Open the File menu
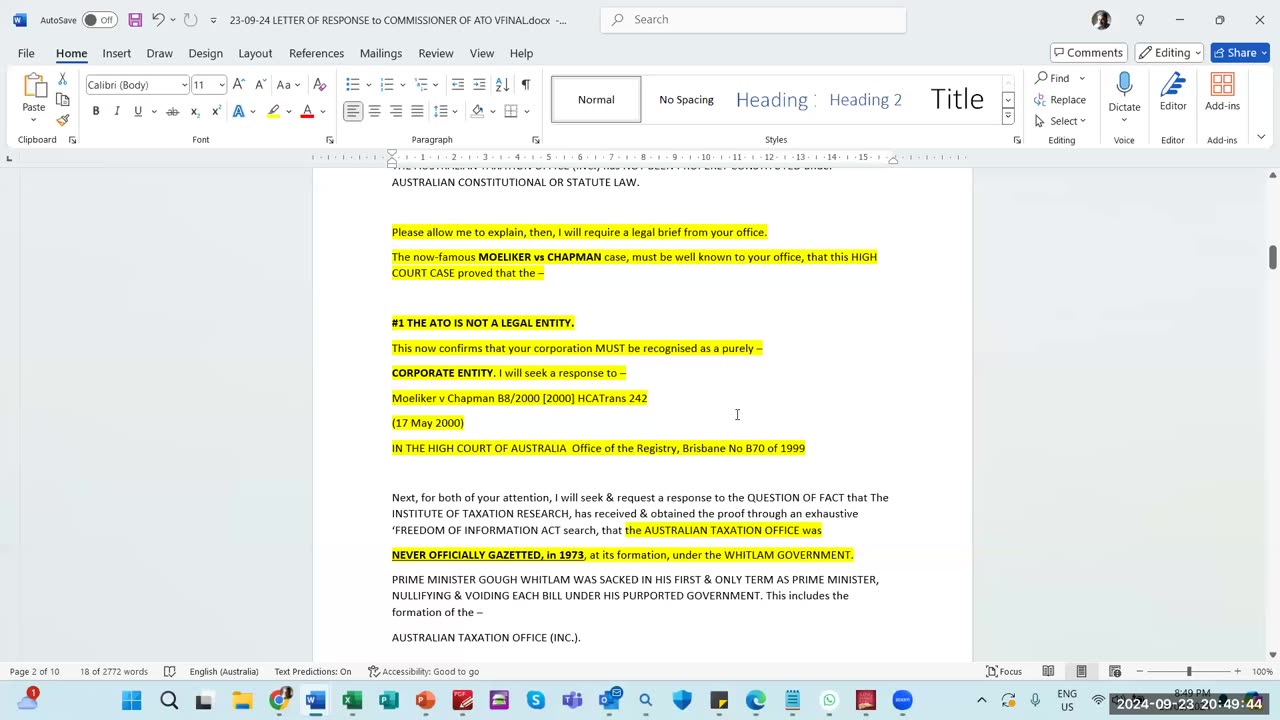Screen dimensions: 1280x720 (26, 53)
